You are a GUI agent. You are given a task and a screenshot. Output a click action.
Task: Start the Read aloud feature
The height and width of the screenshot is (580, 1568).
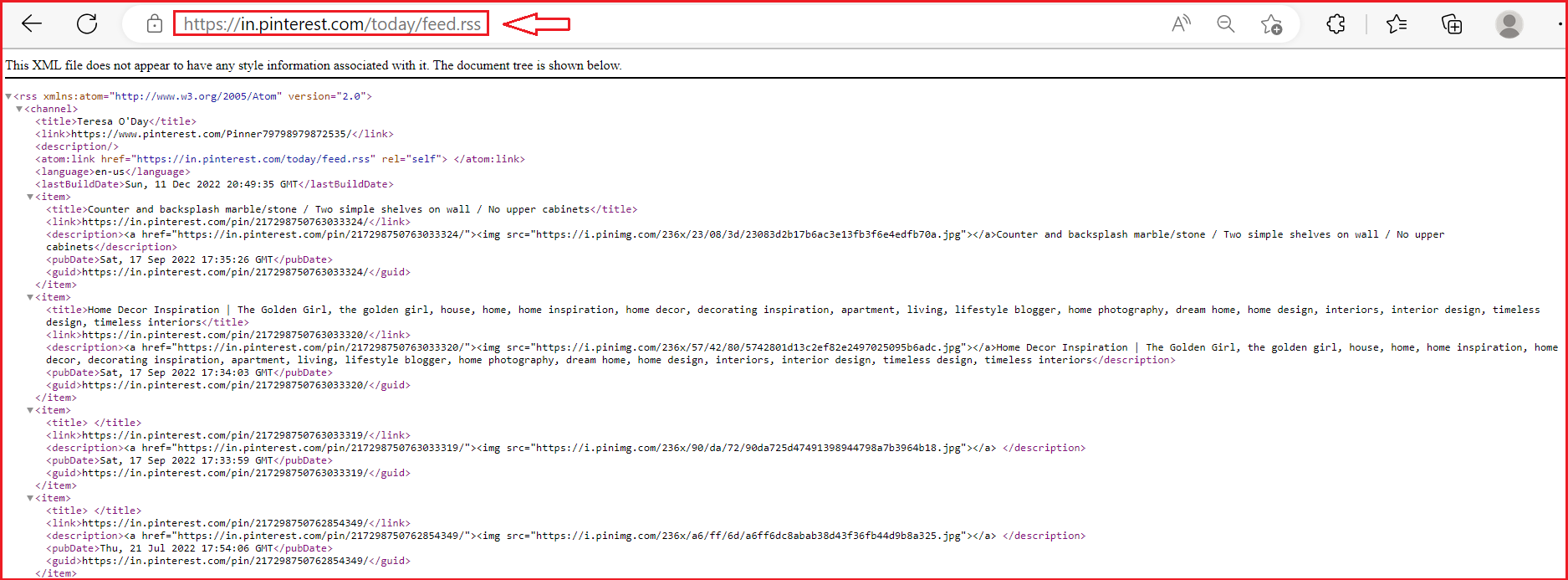(x=1180, y=24)
